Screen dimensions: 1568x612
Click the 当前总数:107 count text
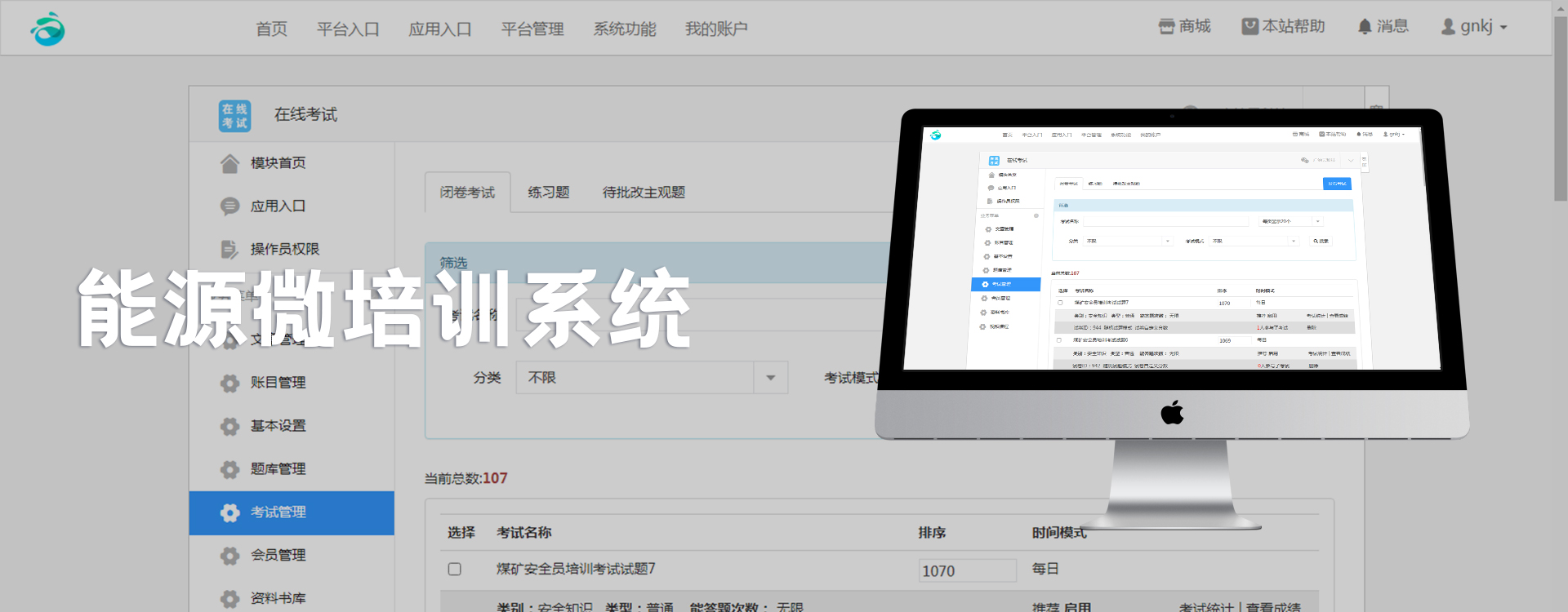[x=466, y=478]
